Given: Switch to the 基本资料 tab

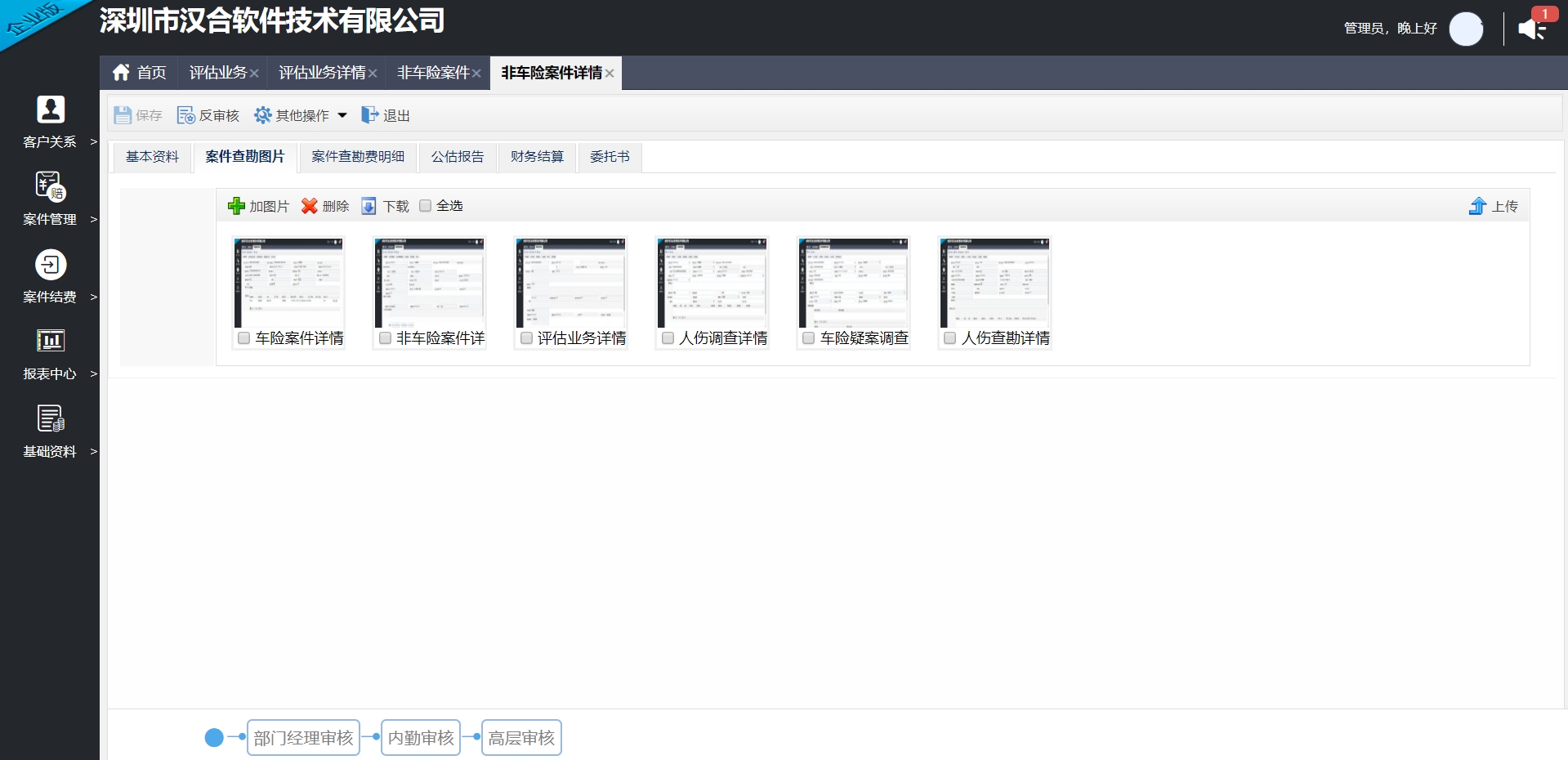Looking at the screenshot, I should [152, 157].
